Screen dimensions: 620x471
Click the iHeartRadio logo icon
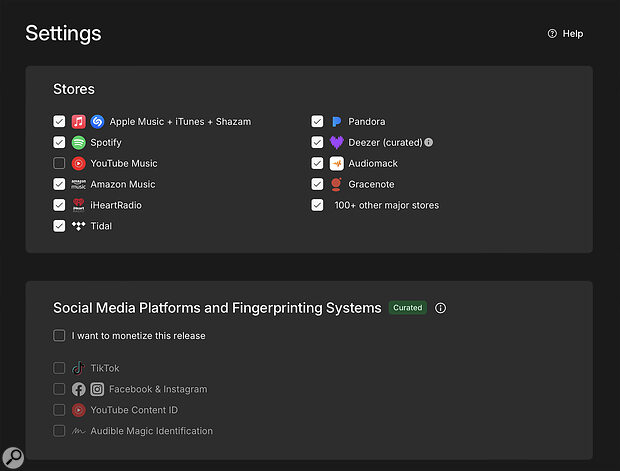pyautogui.click(x=78, y=205)
